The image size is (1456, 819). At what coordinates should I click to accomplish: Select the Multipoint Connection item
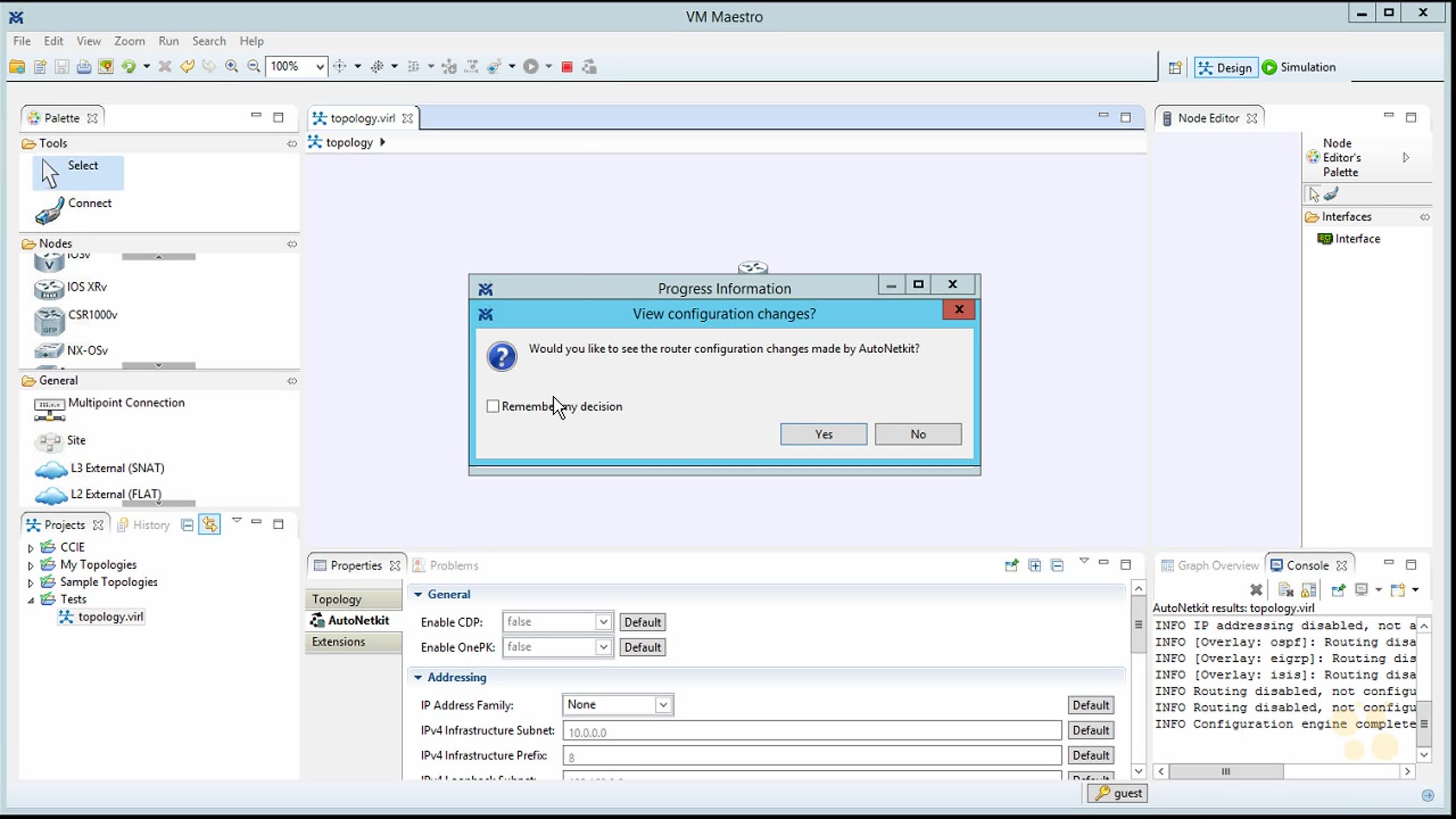pyautogui.click(x=109, y=409)
